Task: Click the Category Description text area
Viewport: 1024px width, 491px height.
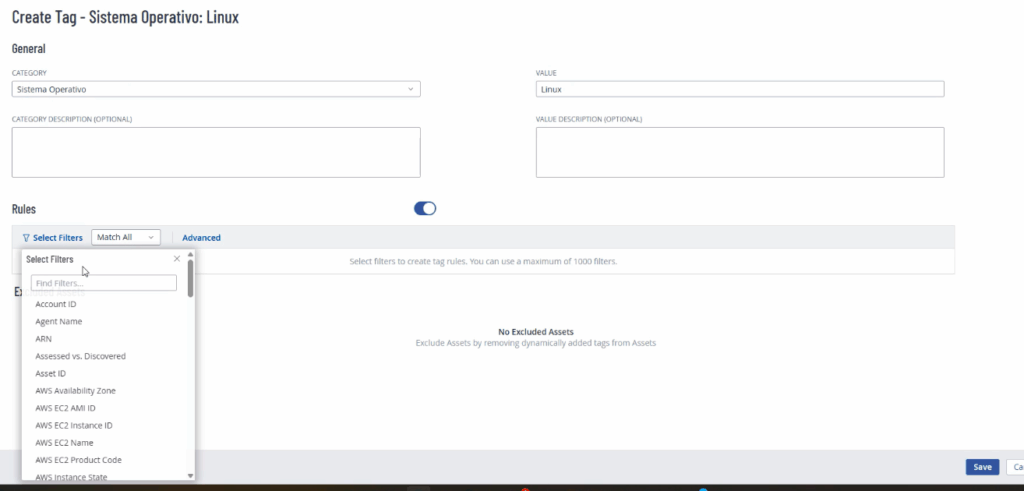Action: pyautogui.click(x=216, y=152)
